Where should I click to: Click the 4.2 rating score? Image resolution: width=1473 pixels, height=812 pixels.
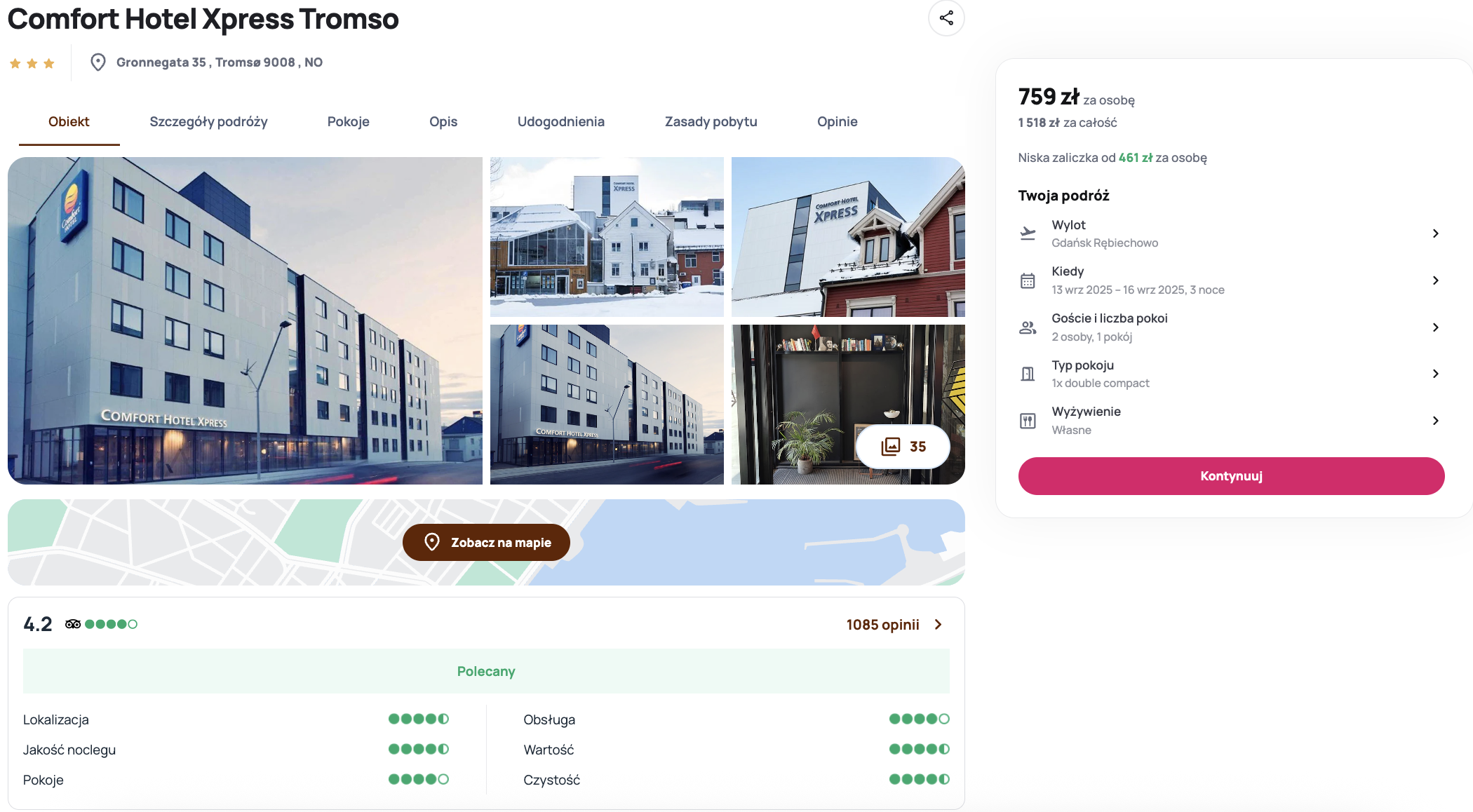pos(38,624)
